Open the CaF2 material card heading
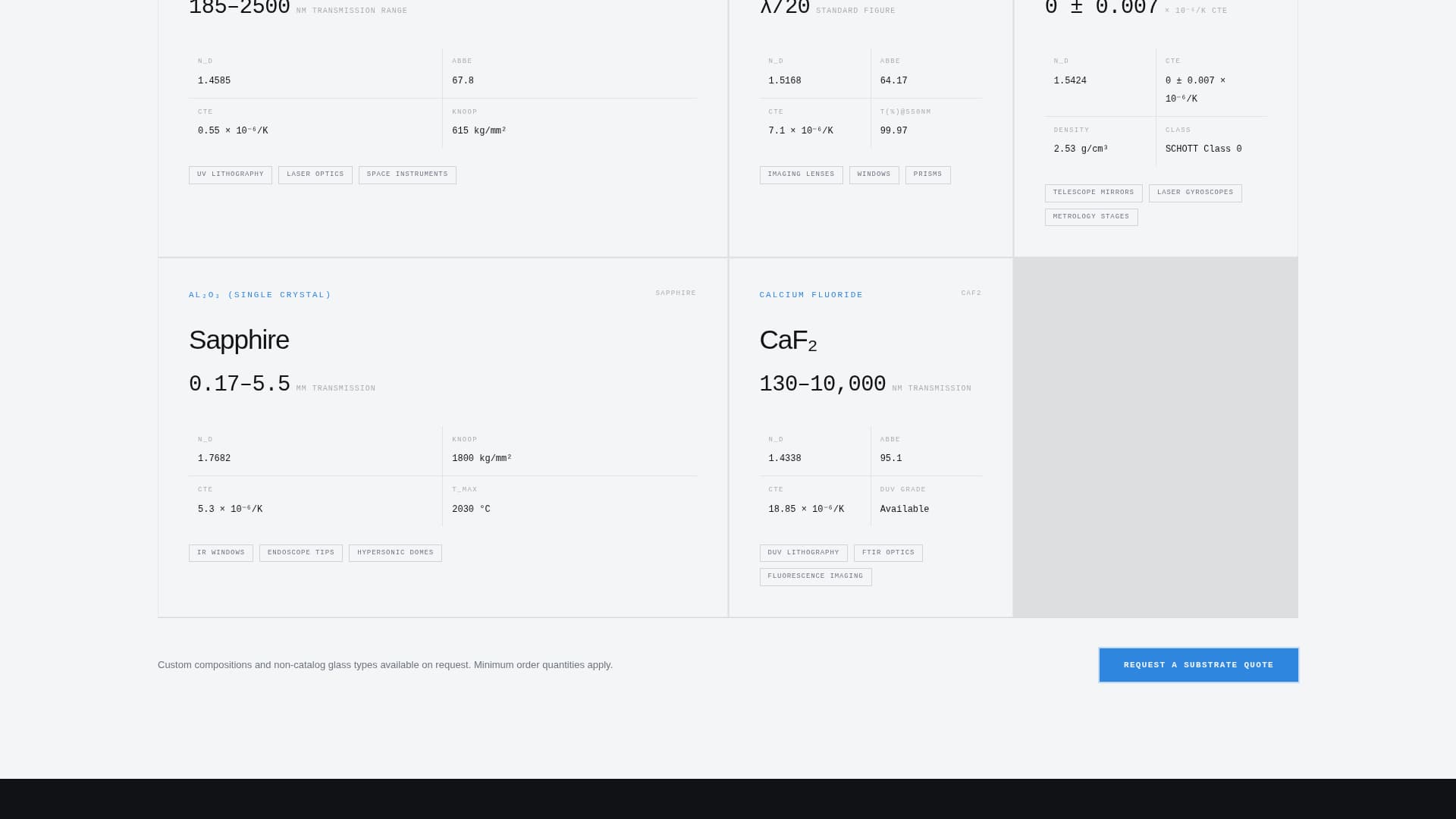1456x819 pixels. (788, 340)
